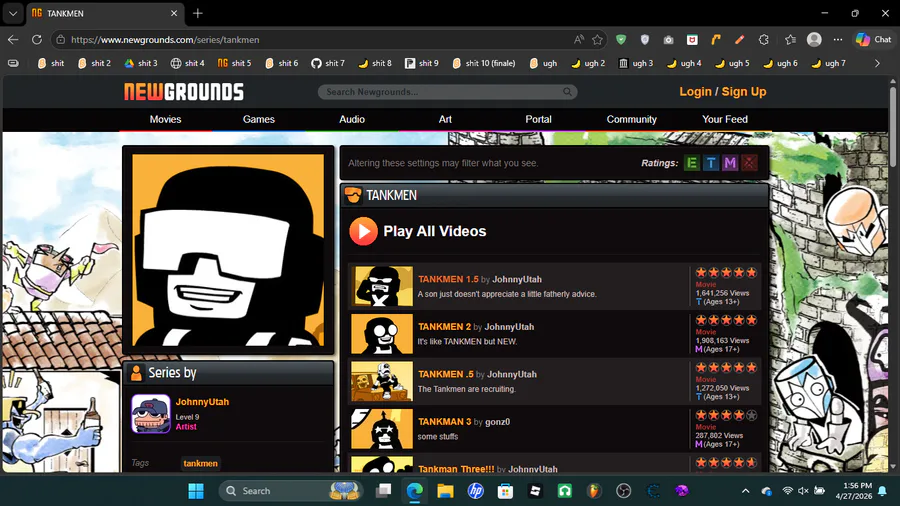Viewport: 900px width, 506px height.
Task: Open TANKMAN 3 movie link
Action: point(444,422)
